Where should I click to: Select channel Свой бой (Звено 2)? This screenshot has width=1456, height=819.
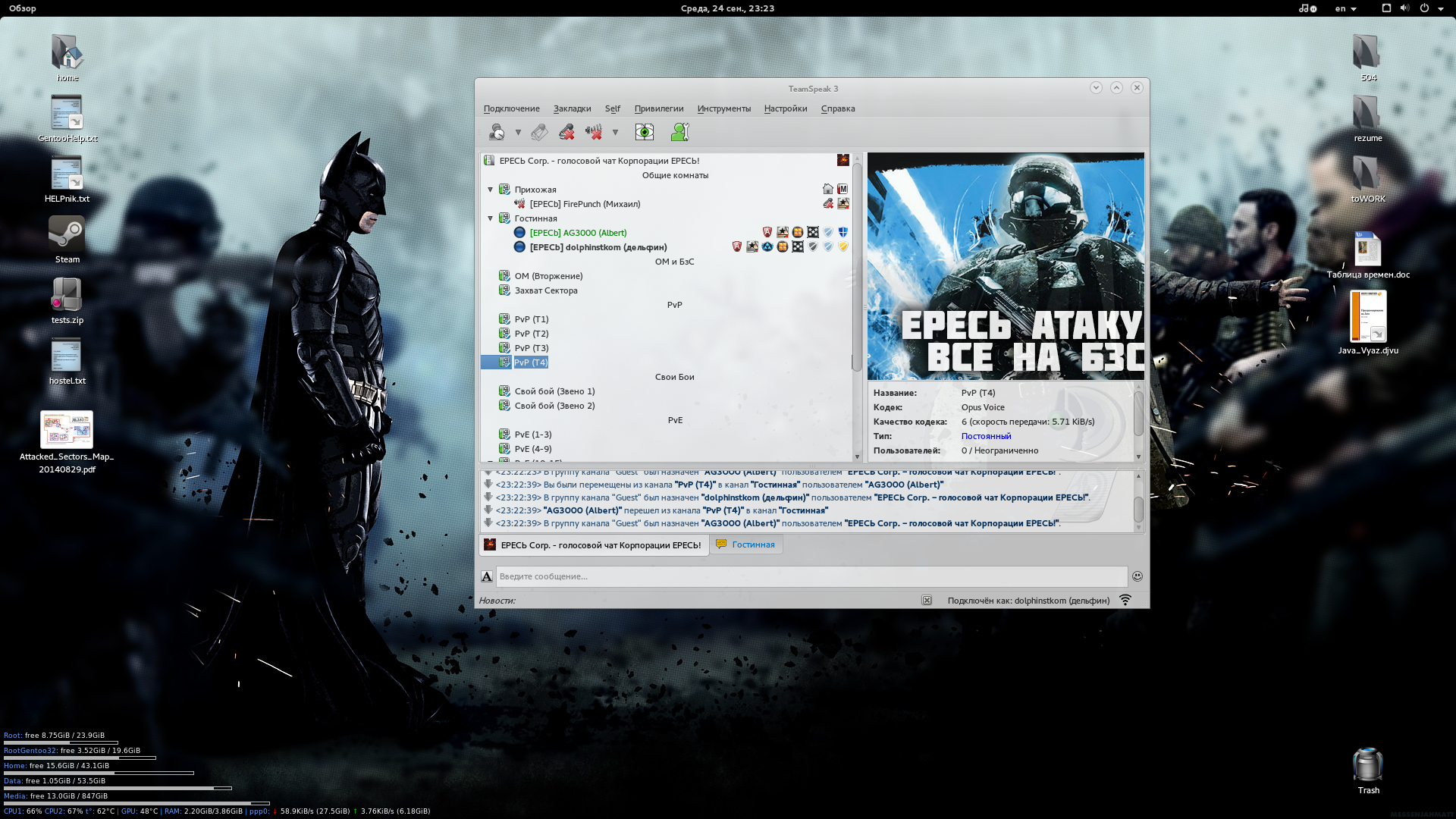coord(554,406)
